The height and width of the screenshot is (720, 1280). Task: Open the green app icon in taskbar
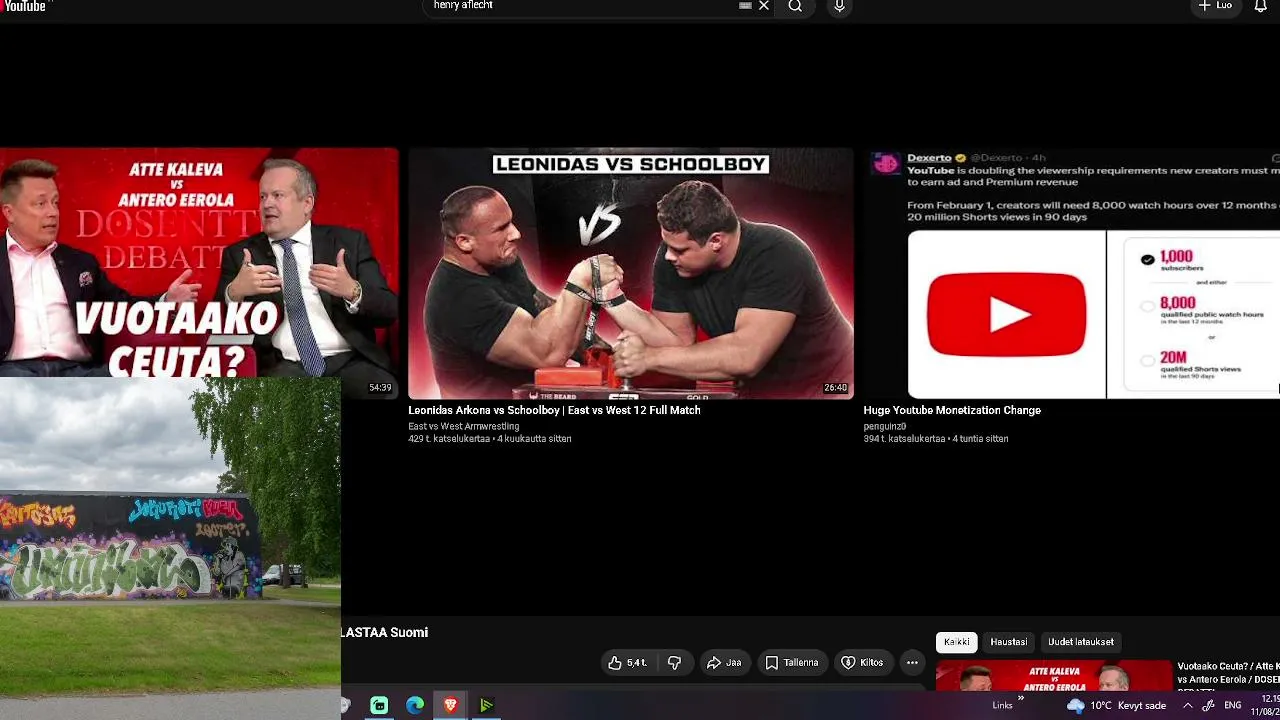(x=379, y=706)
